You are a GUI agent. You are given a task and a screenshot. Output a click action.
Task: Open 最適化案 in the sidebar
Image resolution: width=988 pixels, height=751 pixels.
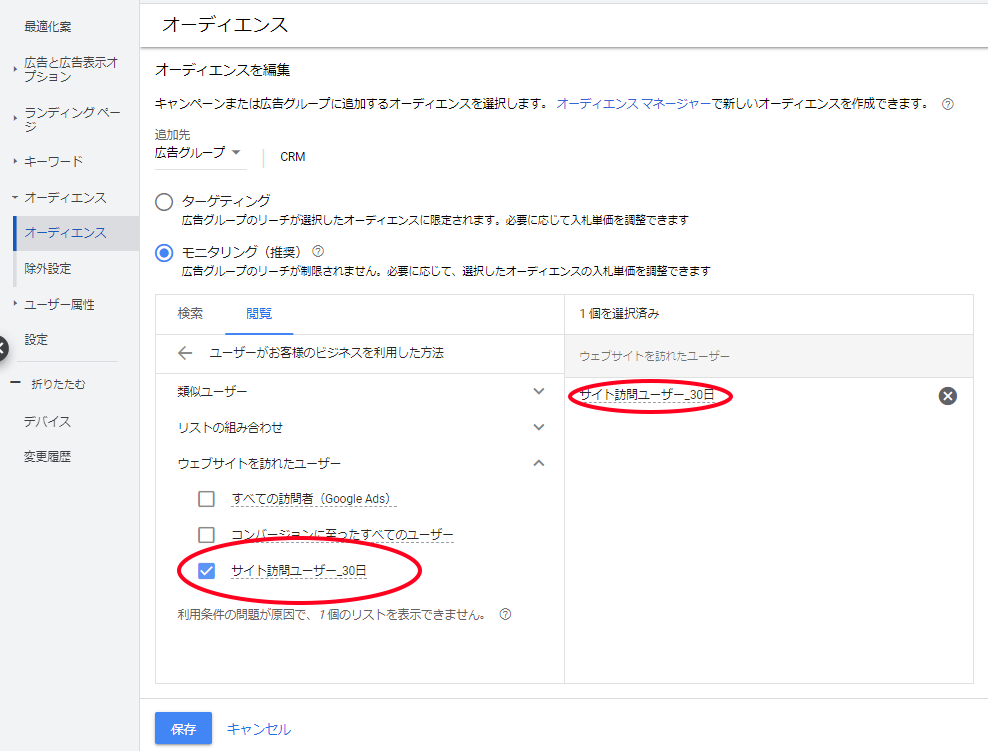pyautogui.click(x=48, y=26)
